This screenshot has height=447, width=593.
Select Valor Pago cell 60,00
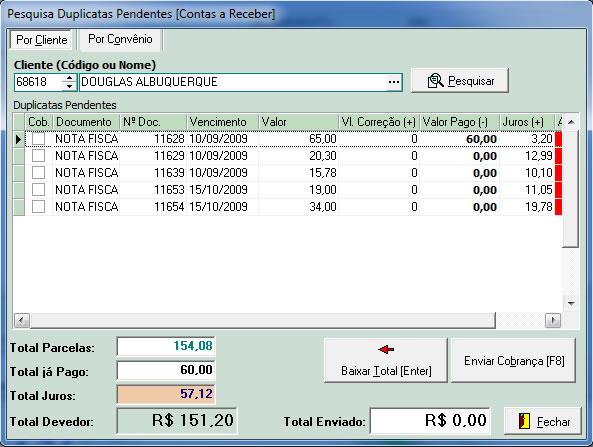(459, 139)
